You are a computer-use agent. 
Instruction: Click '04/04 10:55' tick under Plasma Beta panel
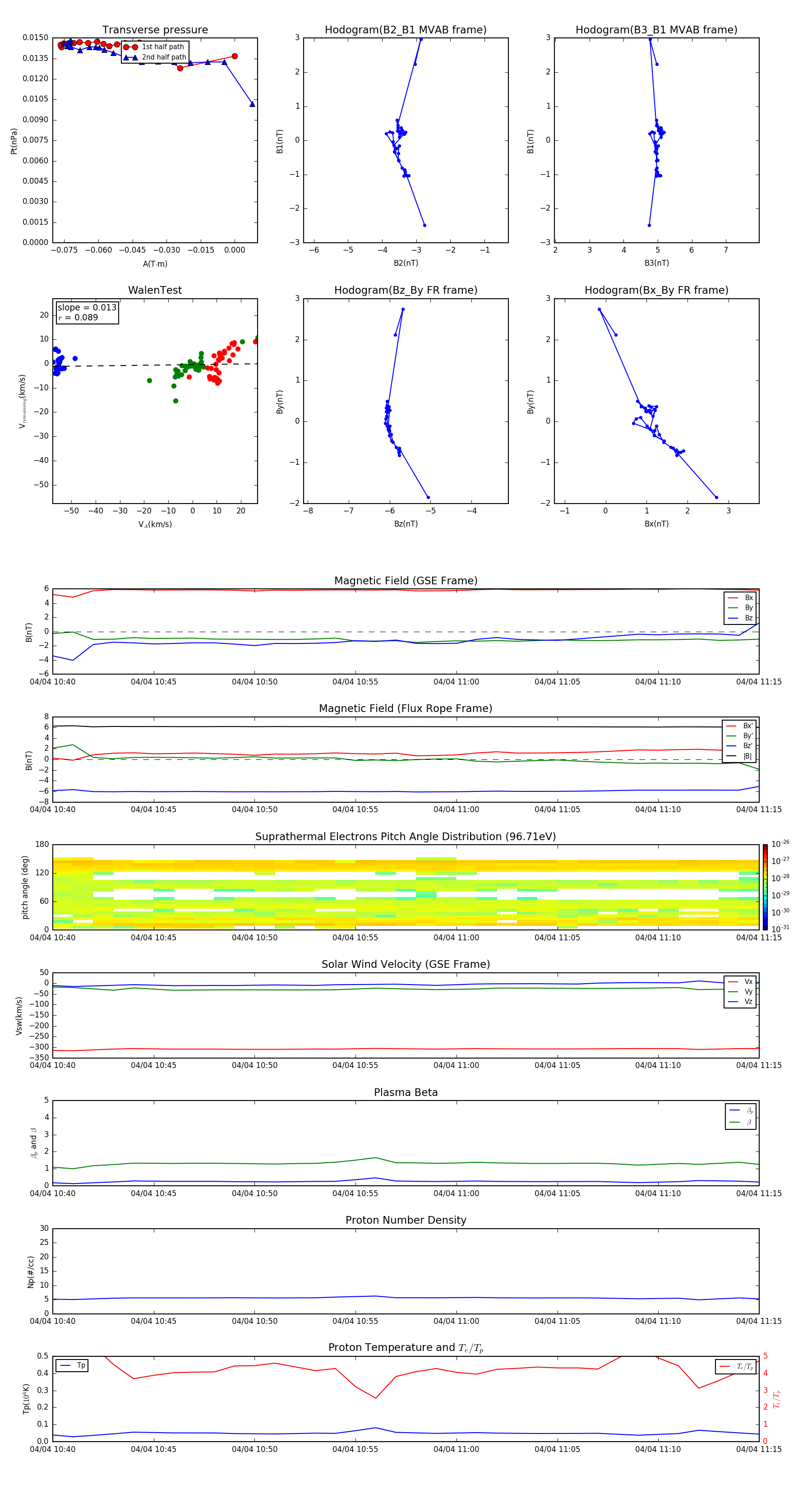tap(355, 1193)
